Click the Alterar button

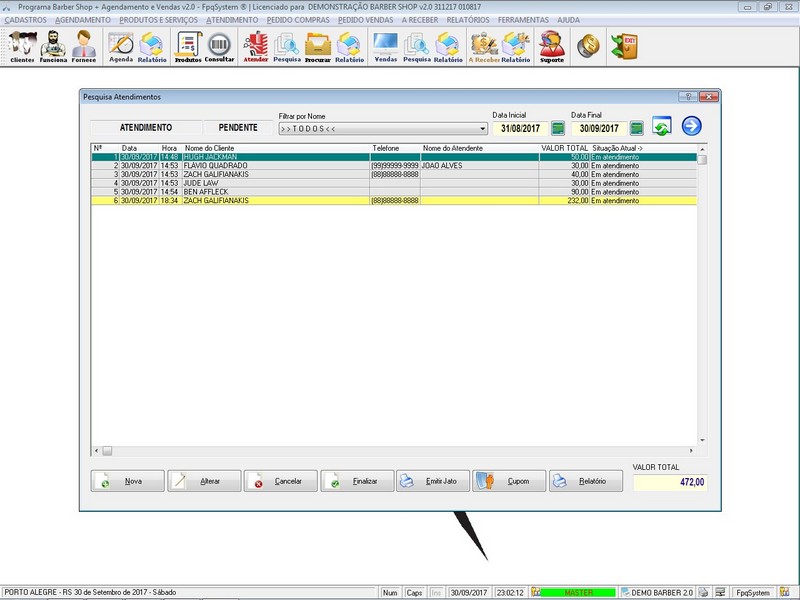204,481
